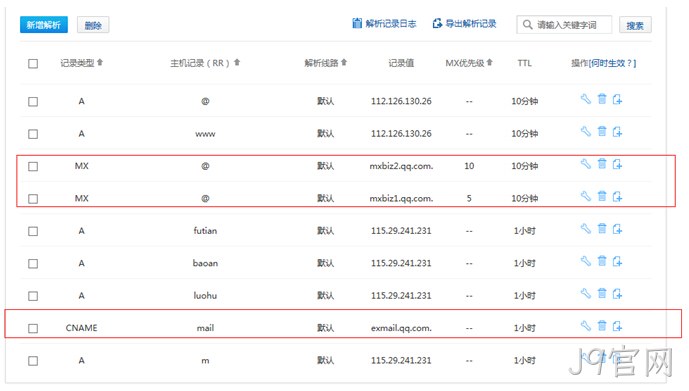Screen dimensions: 689x391
Task: Click the 记录值 column header
Action: 401,63
